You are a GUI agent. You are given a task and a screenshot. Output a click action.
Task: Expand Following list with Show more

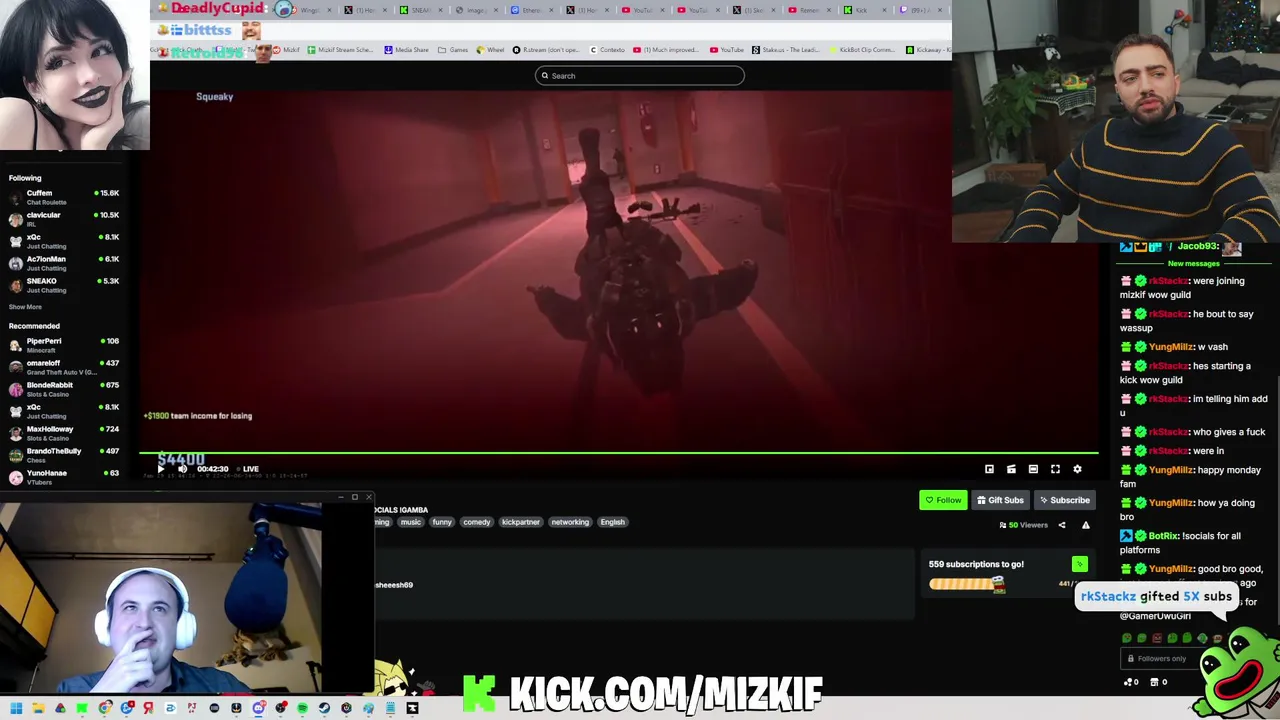pyautogui.click(x=26, y=307)
